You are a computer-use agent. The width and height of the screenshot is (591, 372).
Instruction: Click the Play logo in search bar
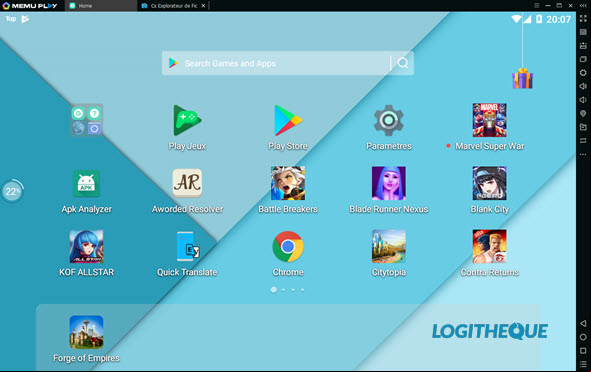coord(173,63)
